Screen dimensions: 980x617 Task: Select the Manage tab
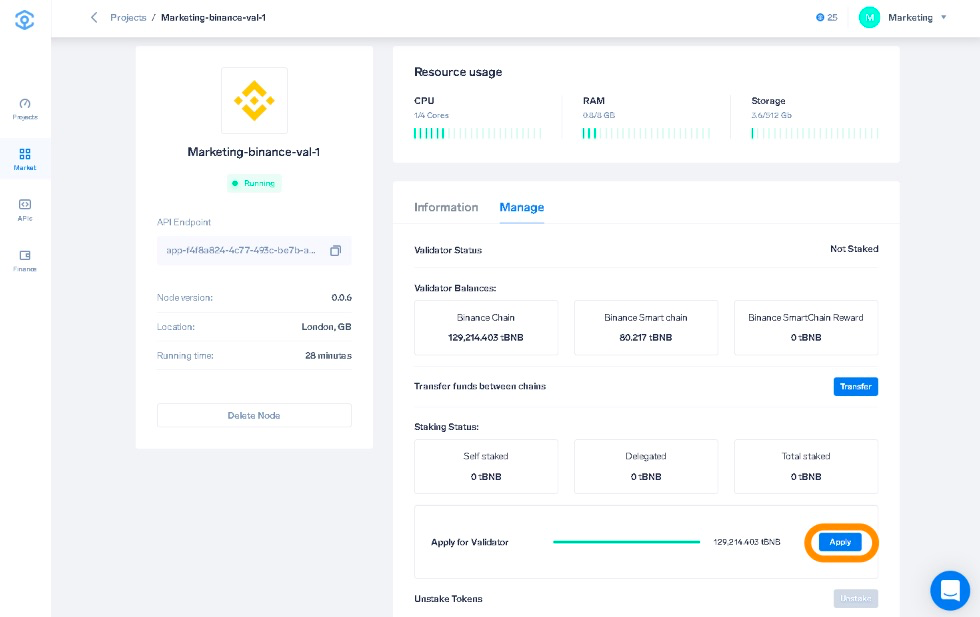(522, 207)
